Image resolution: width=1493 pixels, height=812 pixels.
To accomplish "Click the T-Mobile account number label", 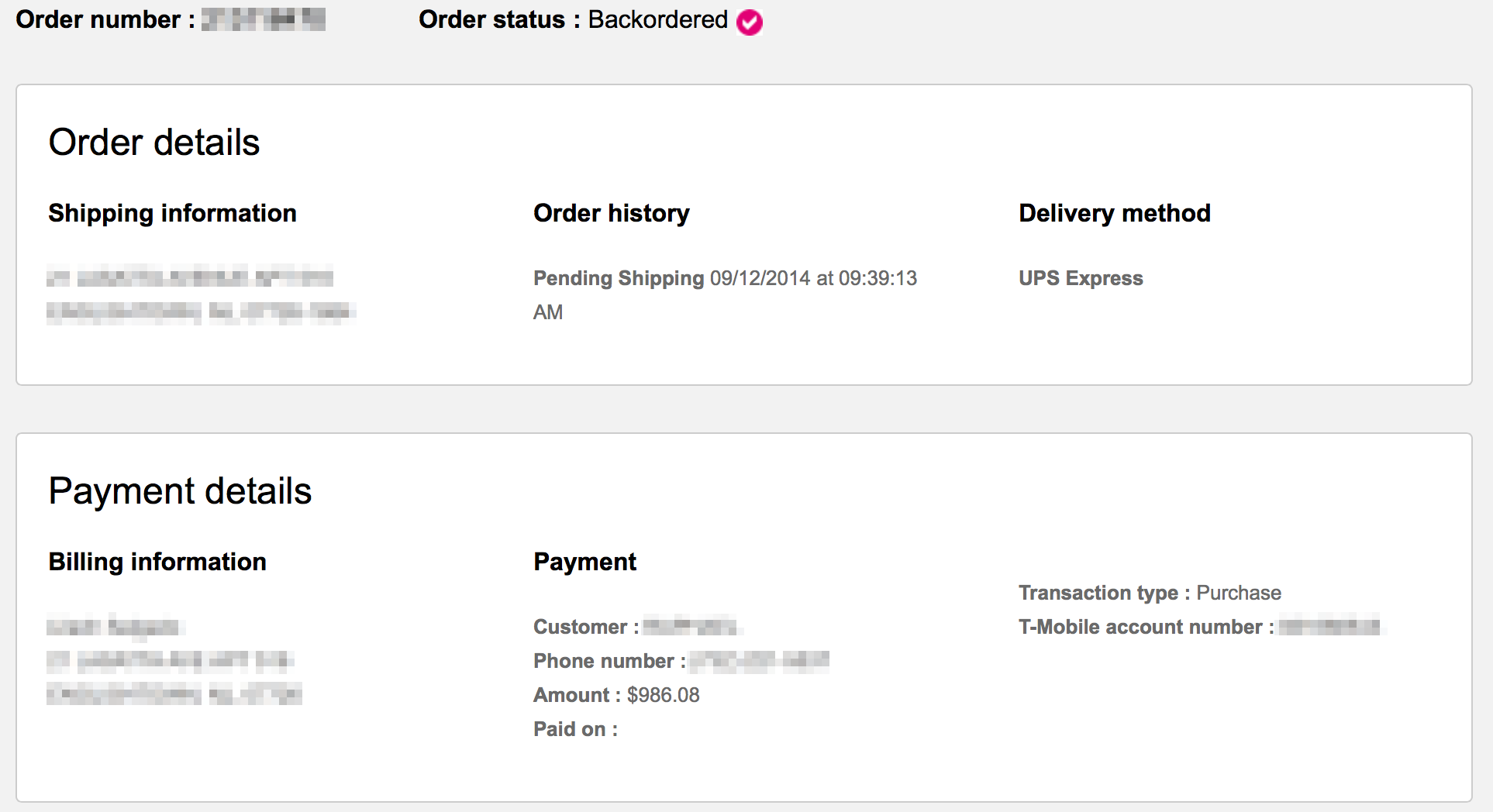I will click(1140, 627).
